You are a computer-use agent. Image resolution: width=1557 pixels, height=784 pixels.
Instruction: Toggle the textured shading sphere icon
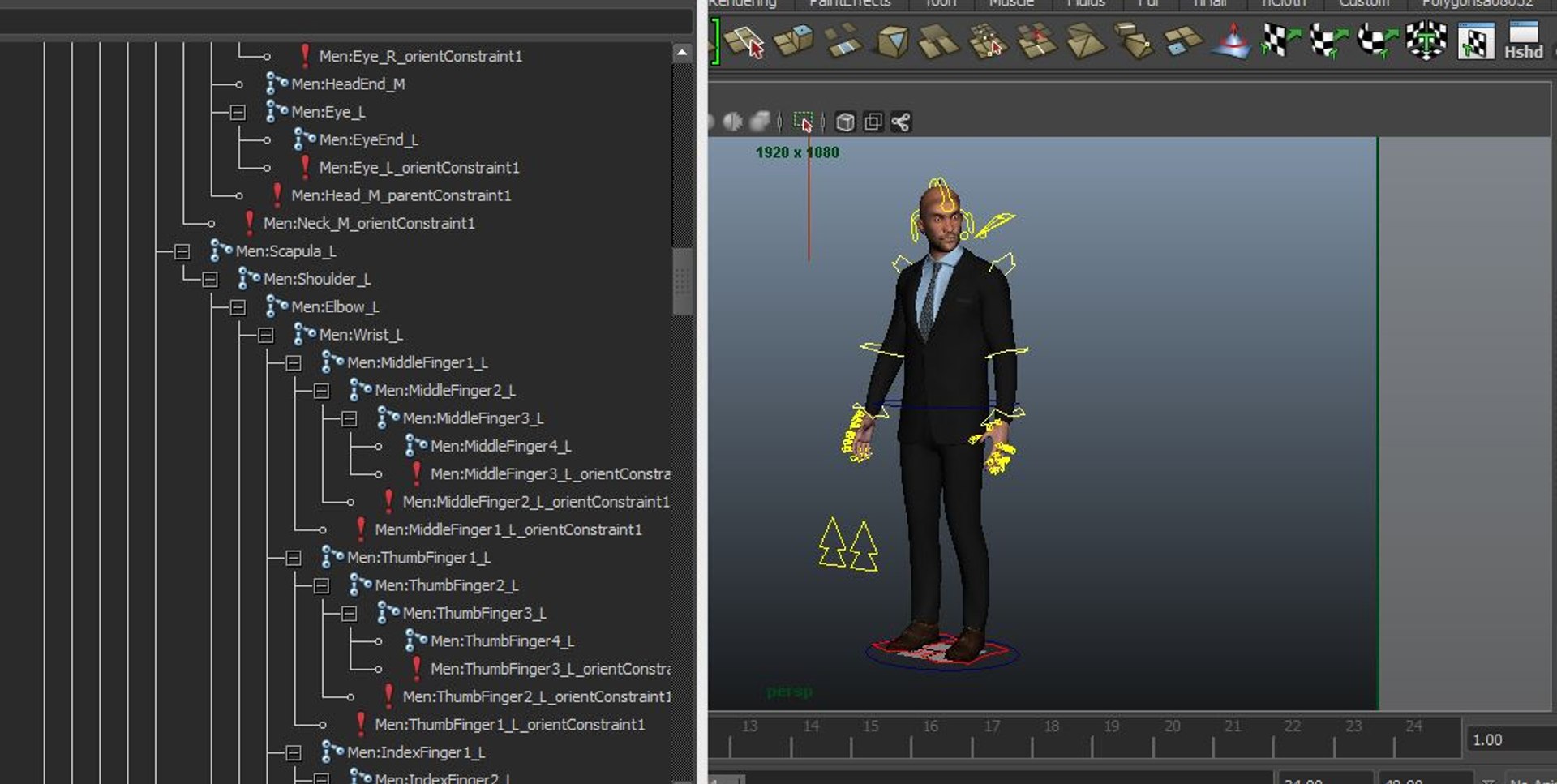point(760,122)
